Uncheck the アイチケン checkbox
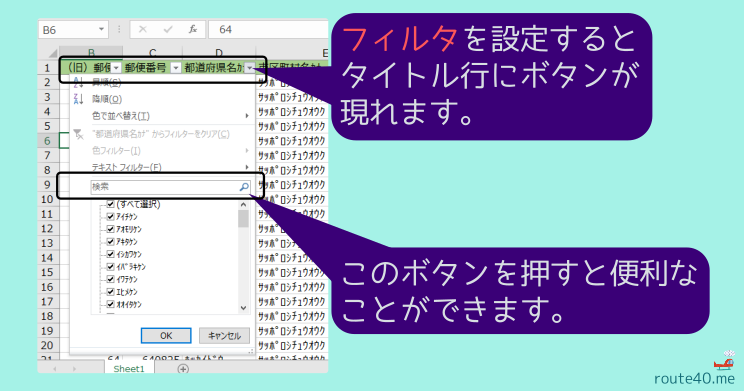Viewport: 744px width, 391px height. (x=111, y=217)
